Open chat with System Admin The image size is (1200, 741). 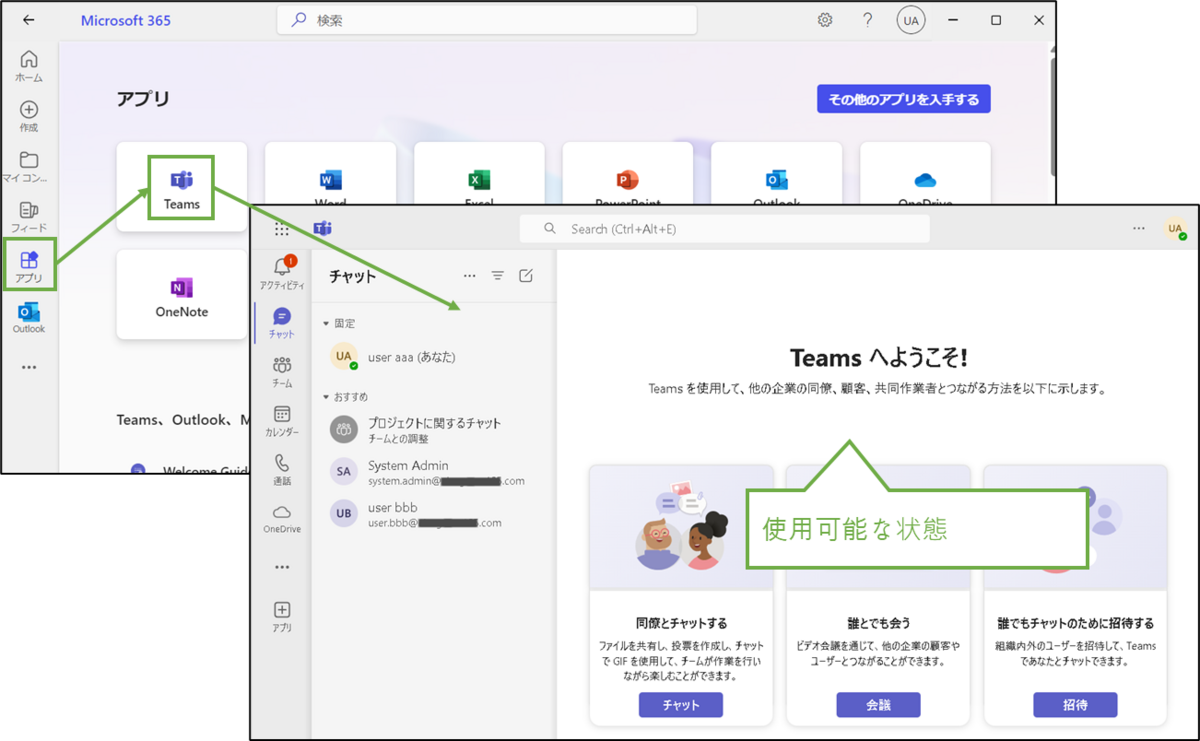[x=433, y=472]
